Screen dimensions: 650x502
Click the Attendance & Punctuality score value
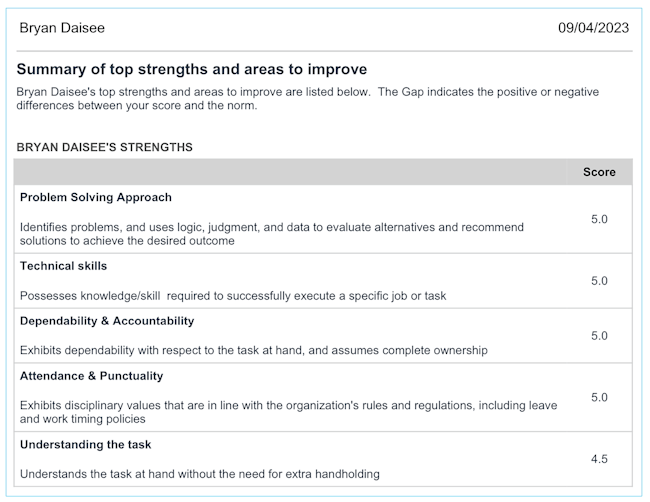click(x=599, y=397)
